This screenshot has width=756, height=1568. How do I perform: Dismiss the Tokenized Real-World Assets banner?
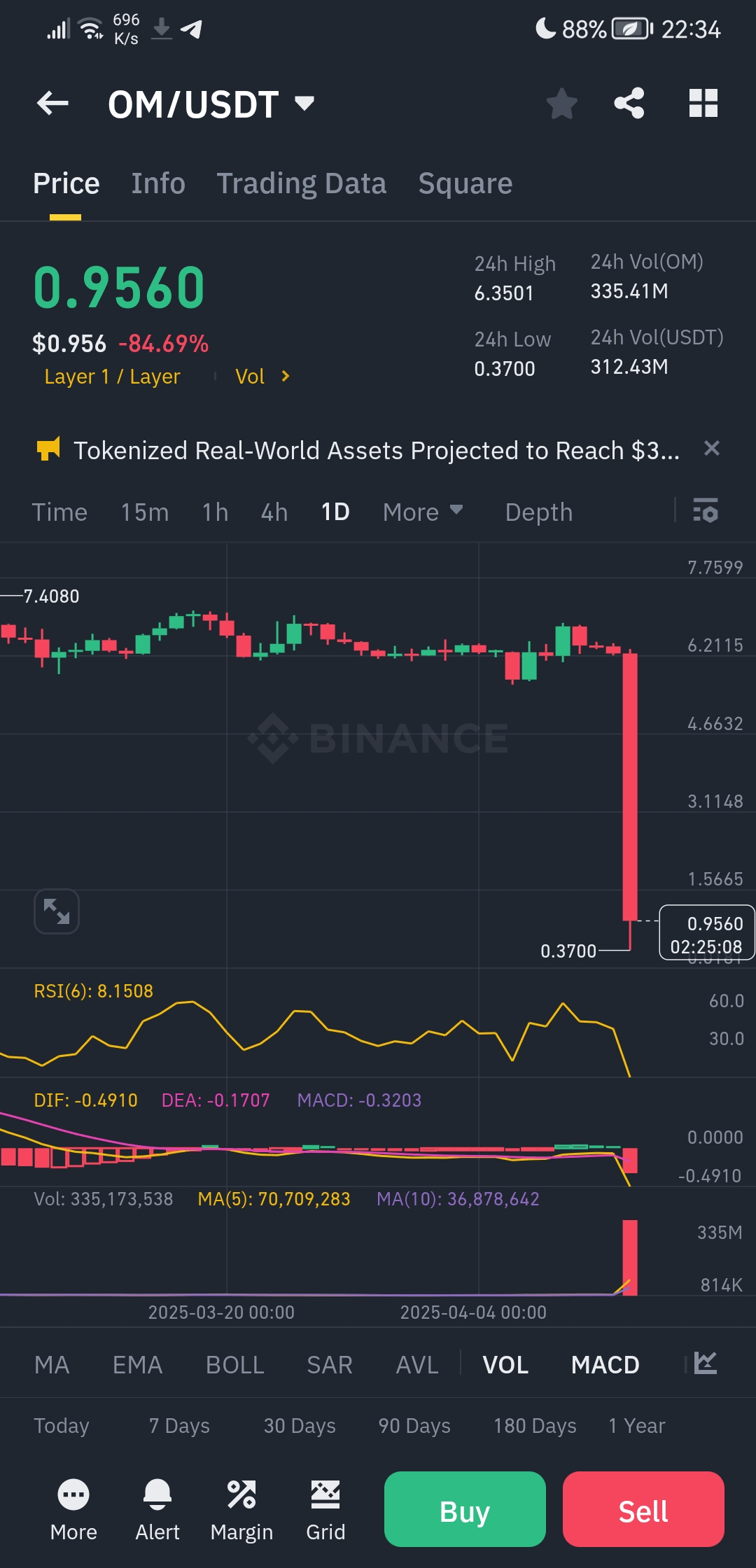click(711, 449)
